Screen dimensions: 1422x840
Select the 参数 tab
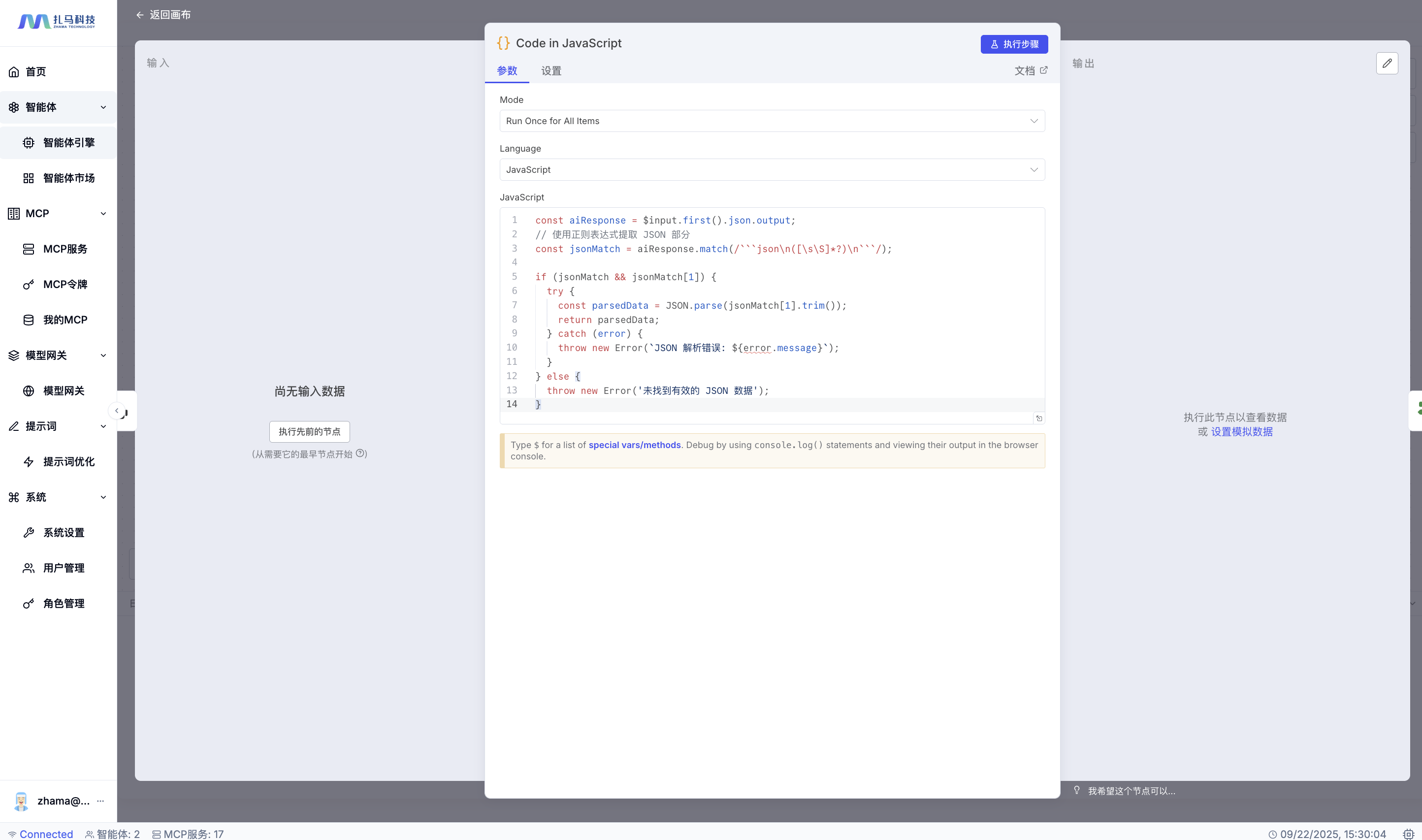click(507, 71)
